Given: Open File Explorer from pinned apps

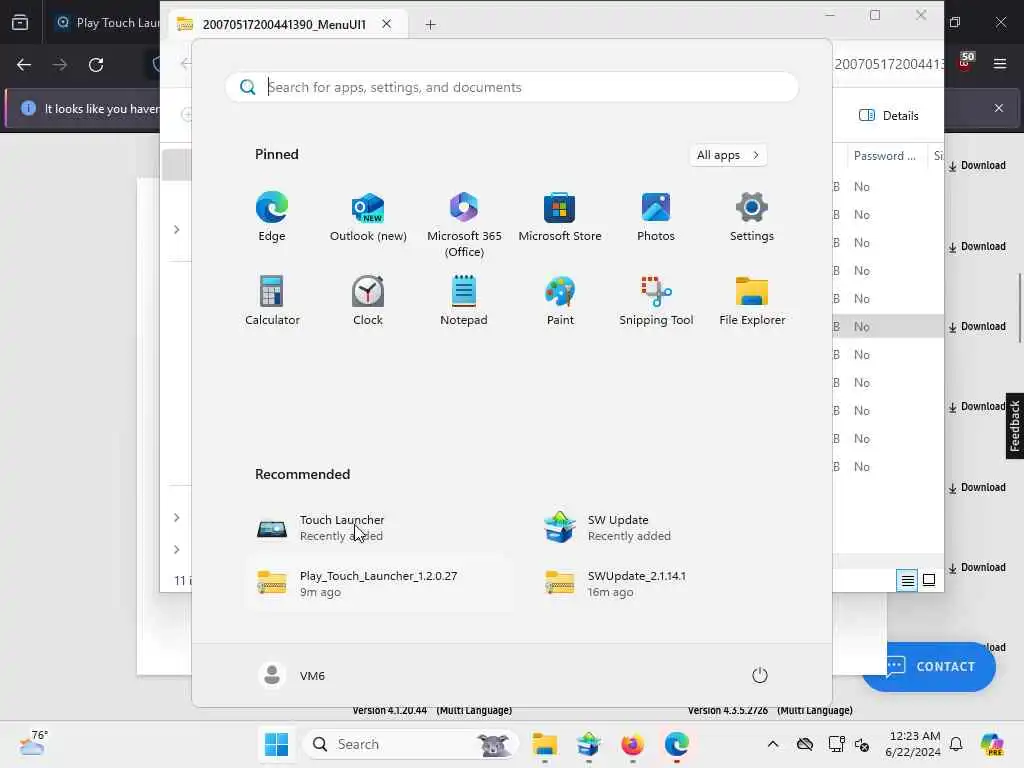Looking at the screenshot, I should point(752,301).
